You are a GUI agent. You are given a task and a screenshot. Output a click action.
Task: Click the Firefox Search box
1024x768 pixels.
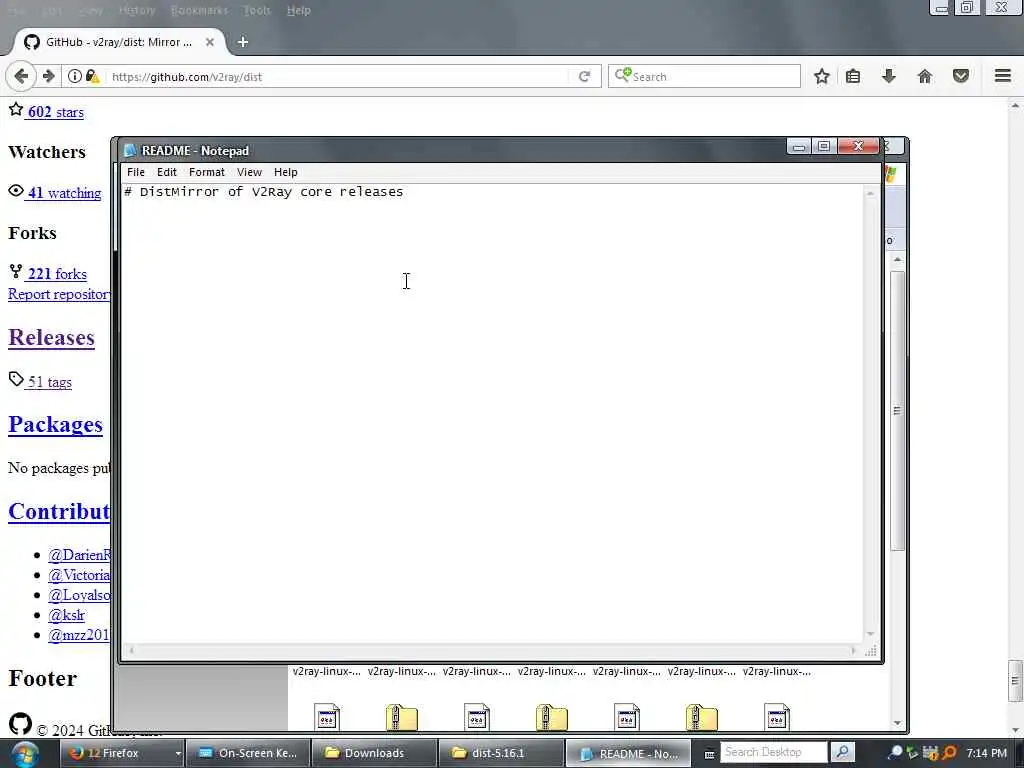[704, 76]
